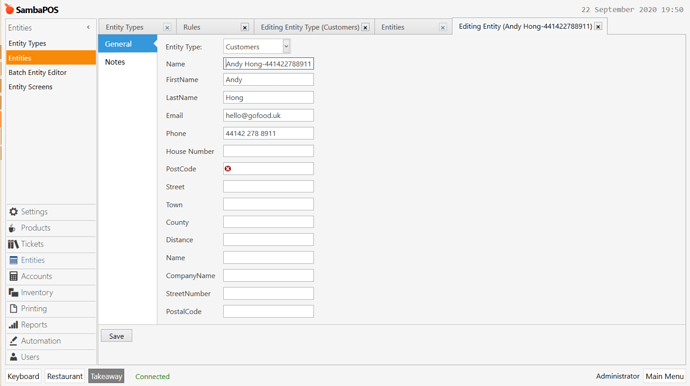Screen dimensions: 690x386
Task: Switch to the Restaurant screen
Action: pos(65,376)
